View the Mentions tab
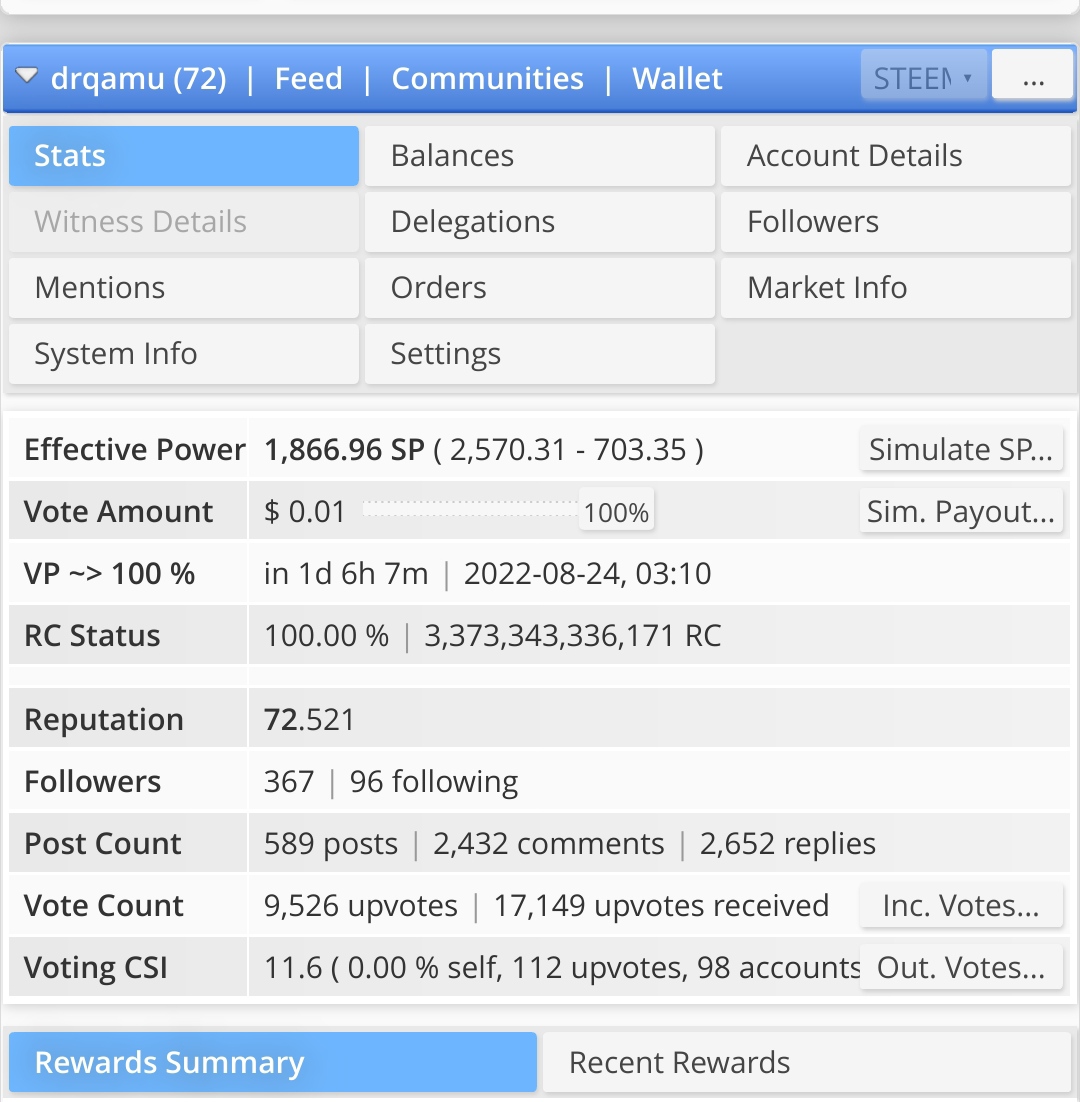 coord(183,288)
